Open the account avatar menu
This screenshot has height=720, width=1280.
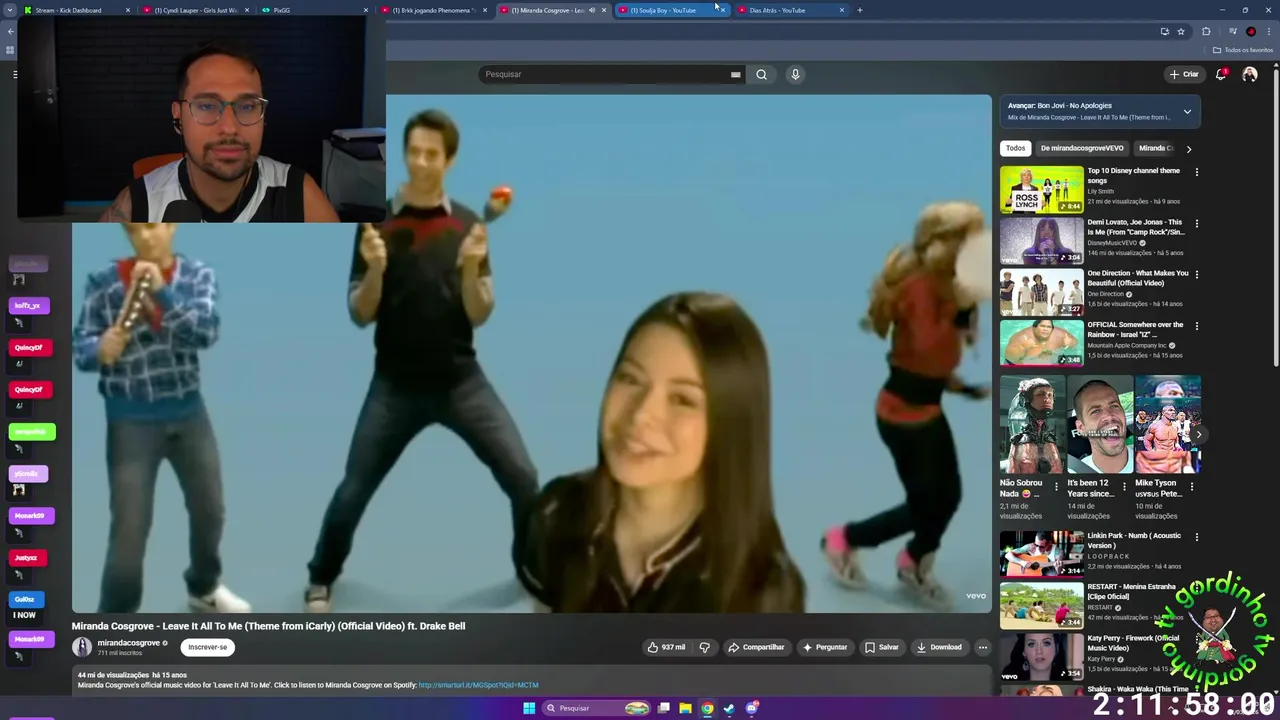click(x=1249, y=74)
